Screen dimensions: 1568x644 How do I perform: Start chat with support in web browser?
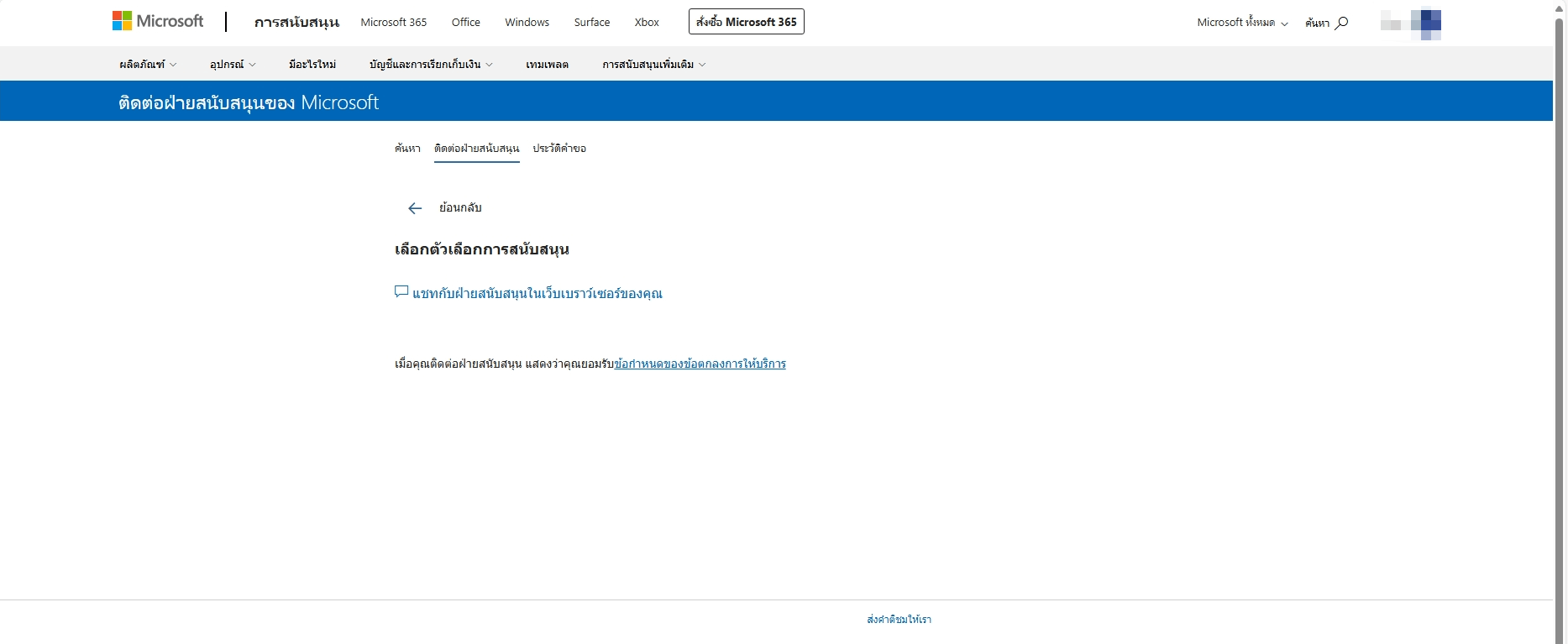coord(537,293)
